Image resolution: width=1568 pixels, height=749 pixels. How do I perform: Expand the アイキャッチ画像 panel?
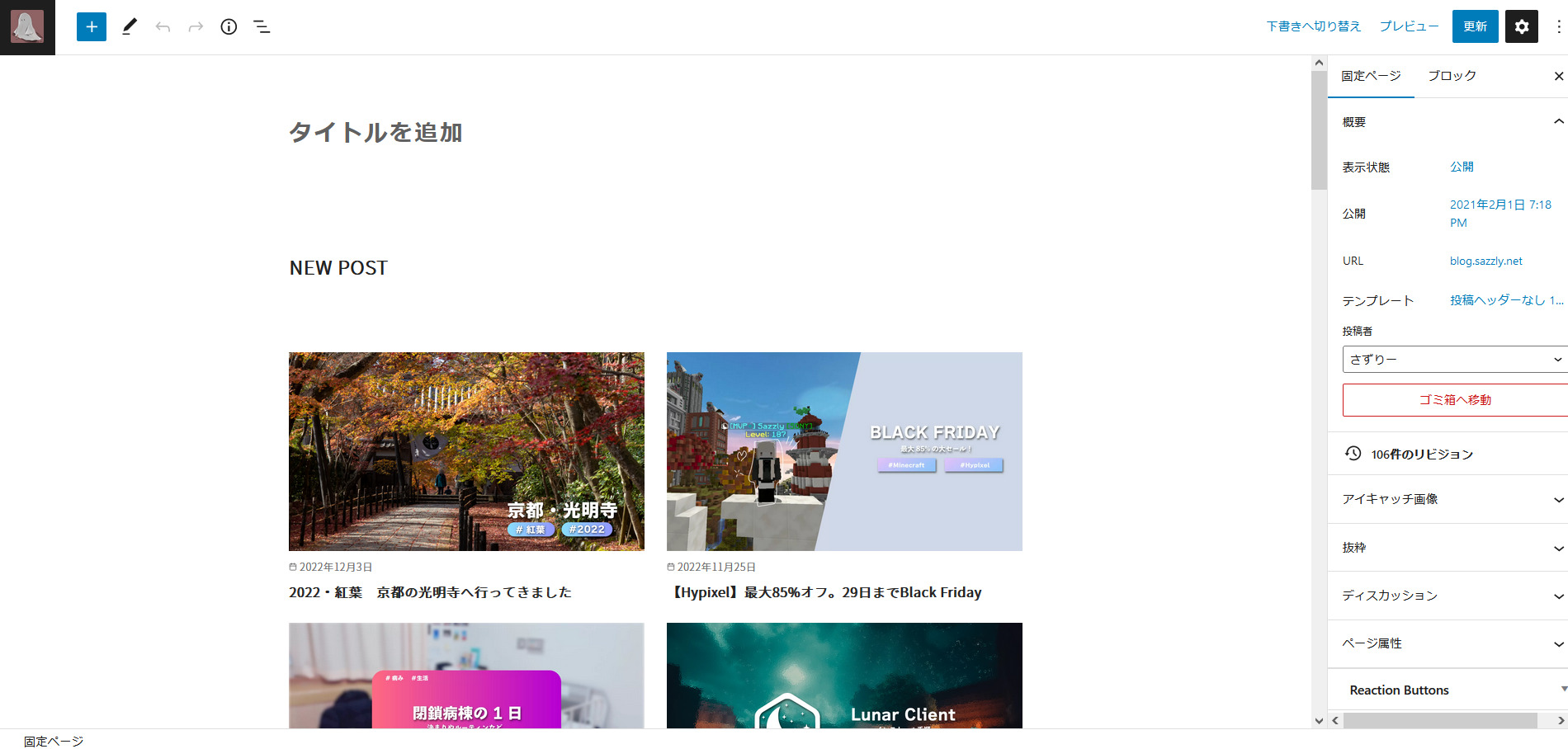(1448, 499)
